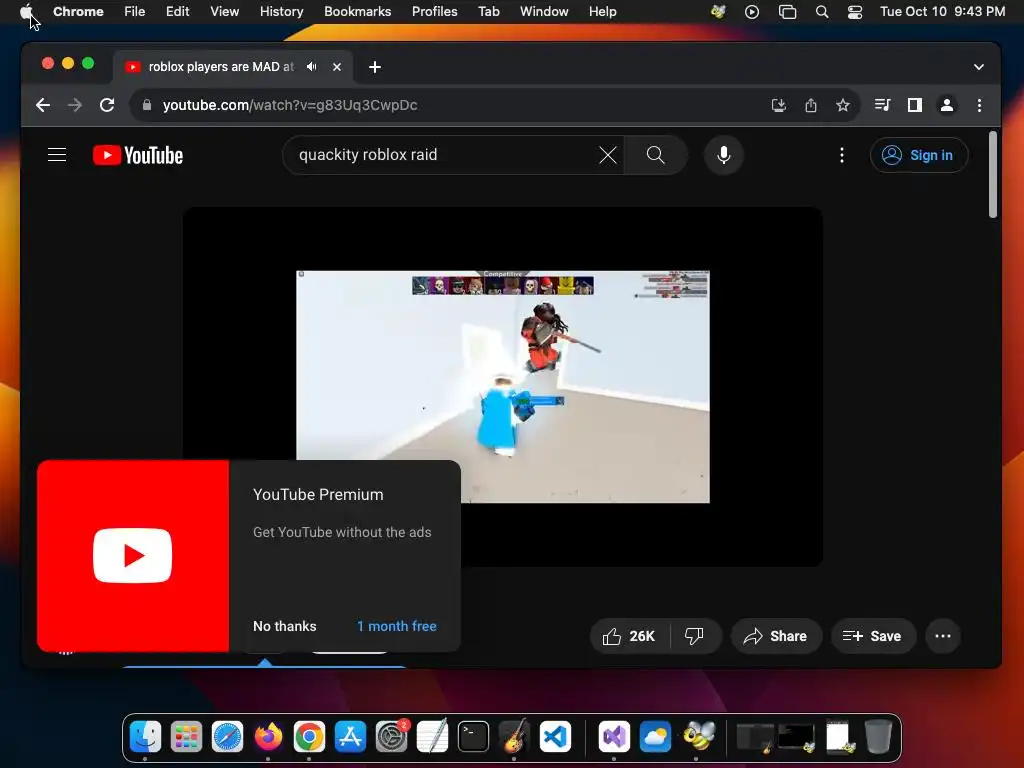The width and height of the screenshot is (1024, 768).
Task: Click the page vertical scrollbar
Action: 993,175
